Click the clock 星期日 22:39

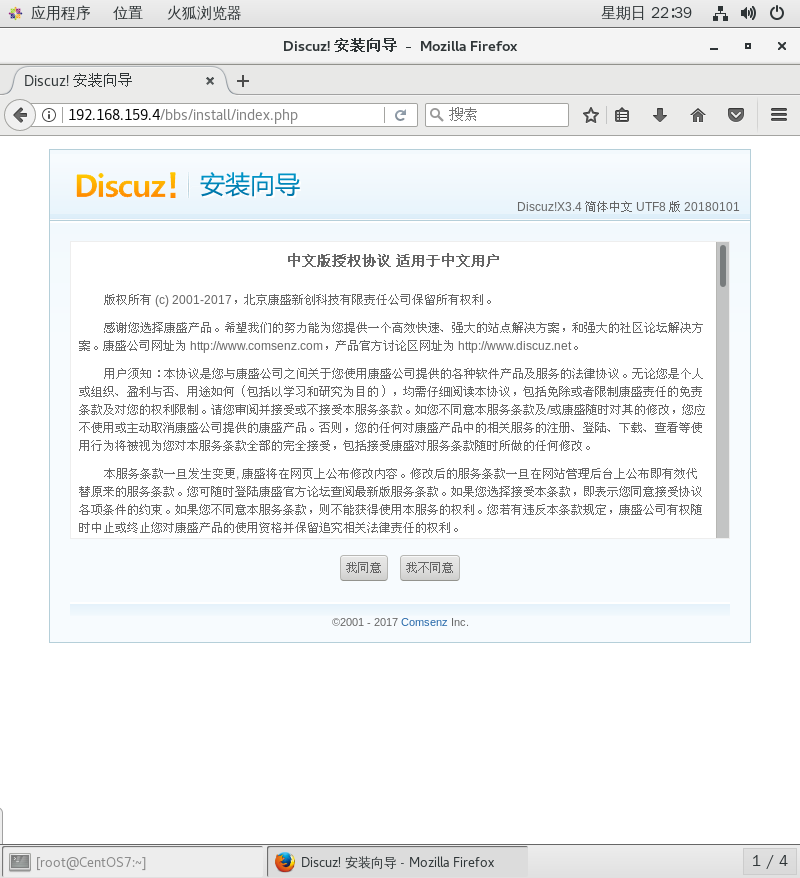click(x=646, y=13)
